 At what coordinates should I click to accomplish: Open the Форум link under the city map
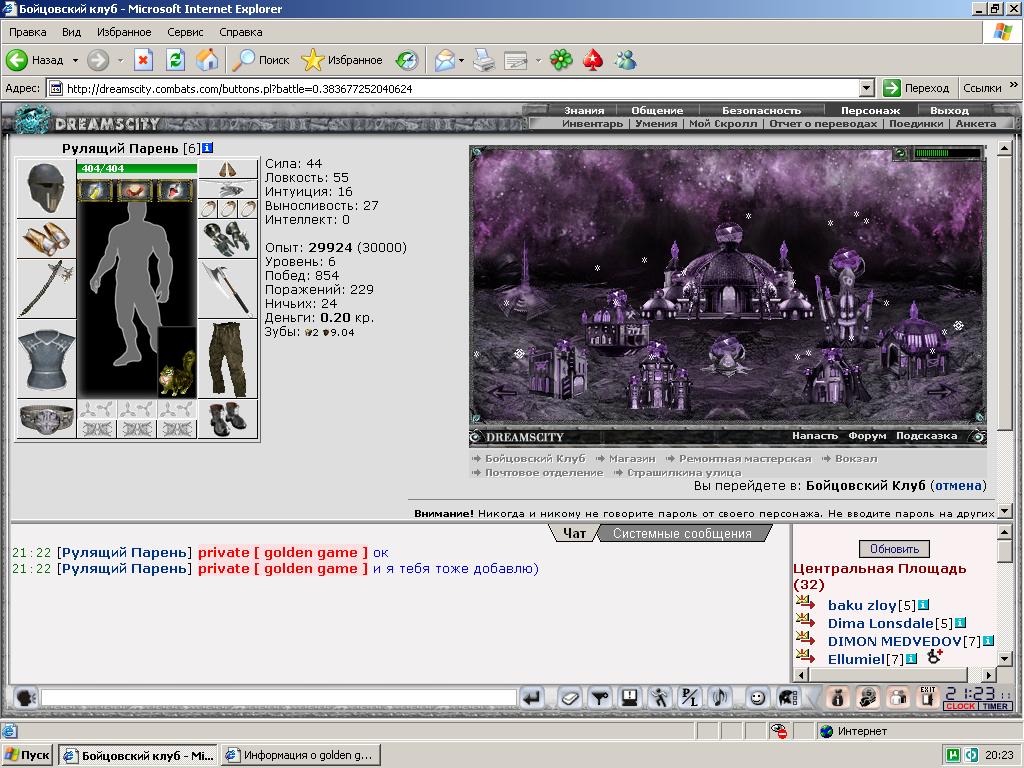(x=867, y=436)
